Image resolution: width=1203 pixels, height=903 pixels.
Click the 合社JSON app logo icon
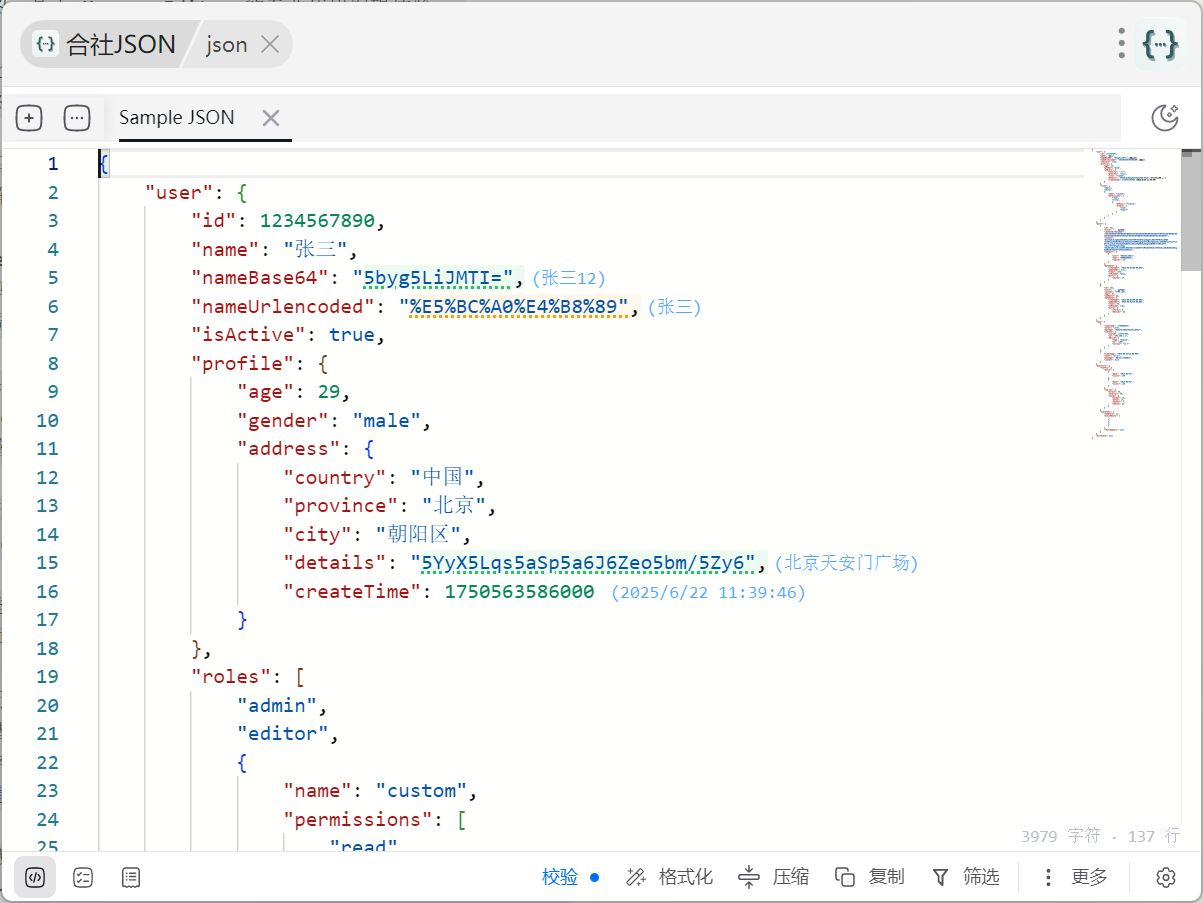click(x=45, y=44)
